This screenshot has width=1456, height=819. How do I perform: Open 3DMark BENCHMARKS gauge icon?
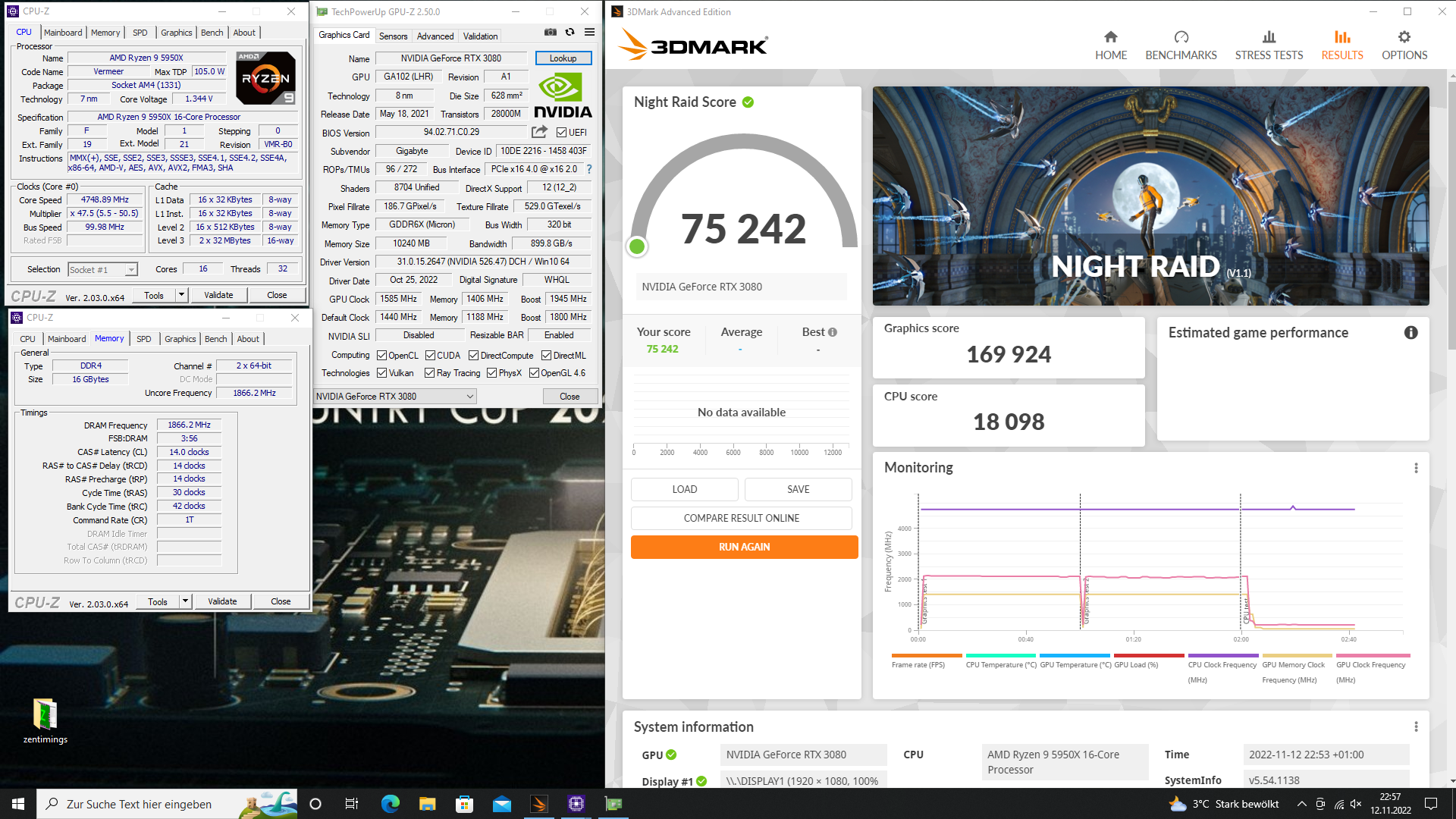click(x=1181, y=37)
